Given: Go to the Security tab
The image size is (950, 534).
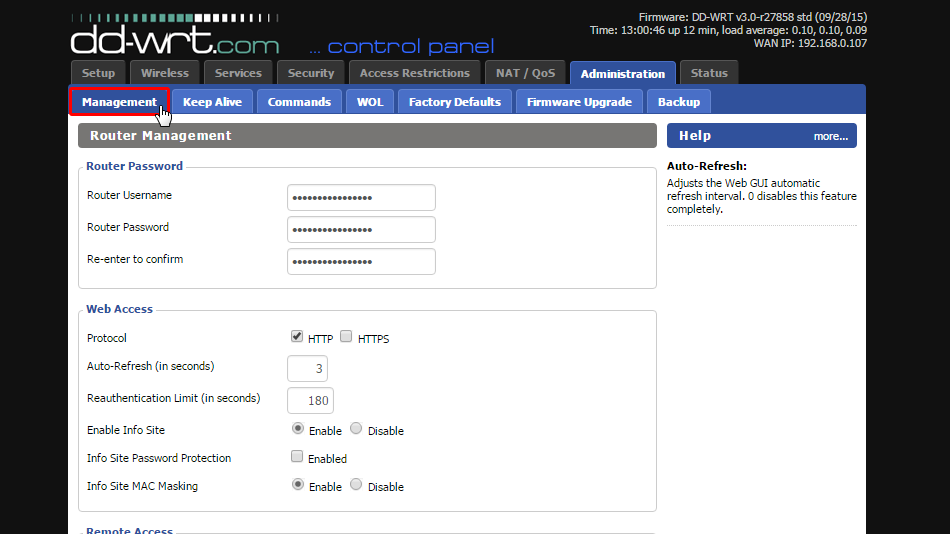Looking at the screenshot, I should pyautogui.click(x=311, y=73).
